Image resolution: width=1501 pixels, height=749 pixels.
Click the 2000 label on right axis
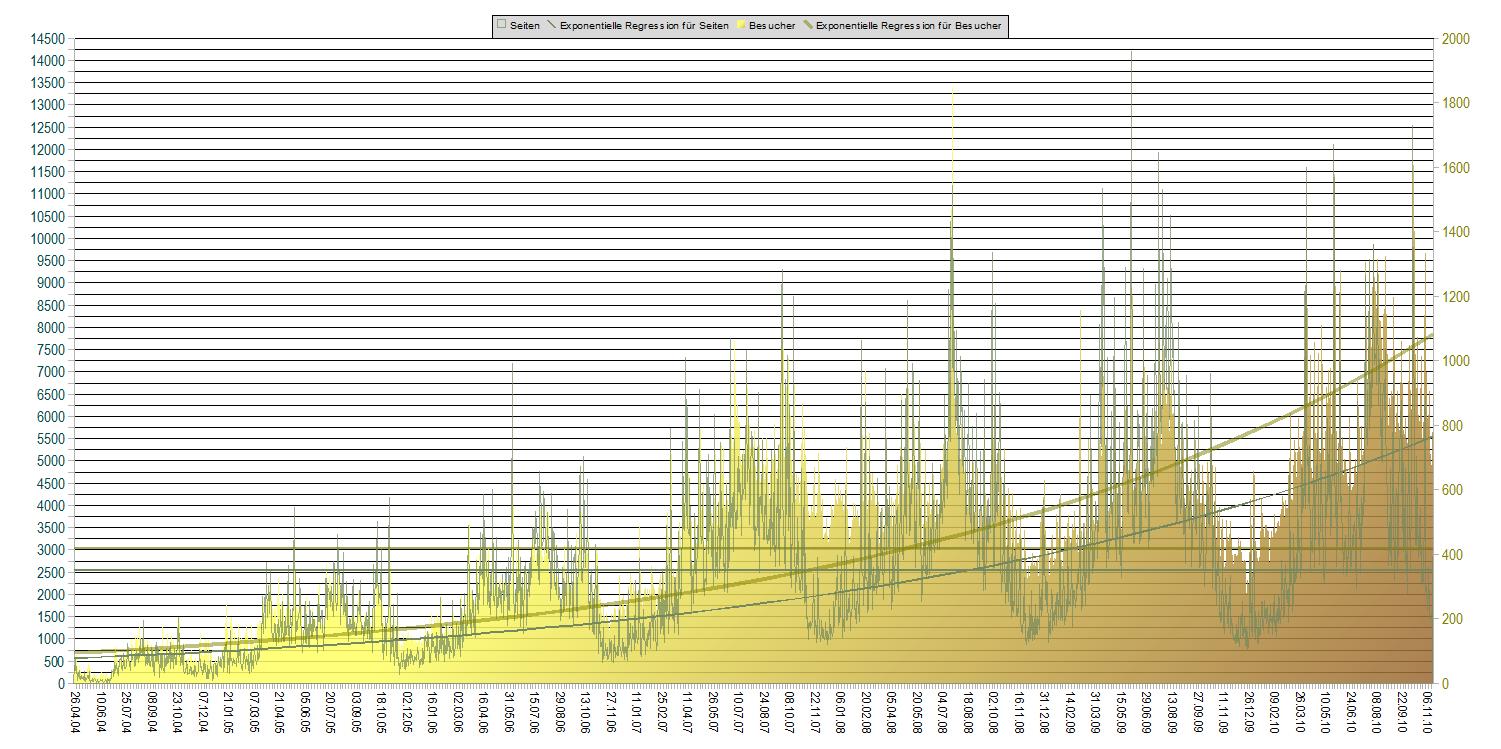1456,39
